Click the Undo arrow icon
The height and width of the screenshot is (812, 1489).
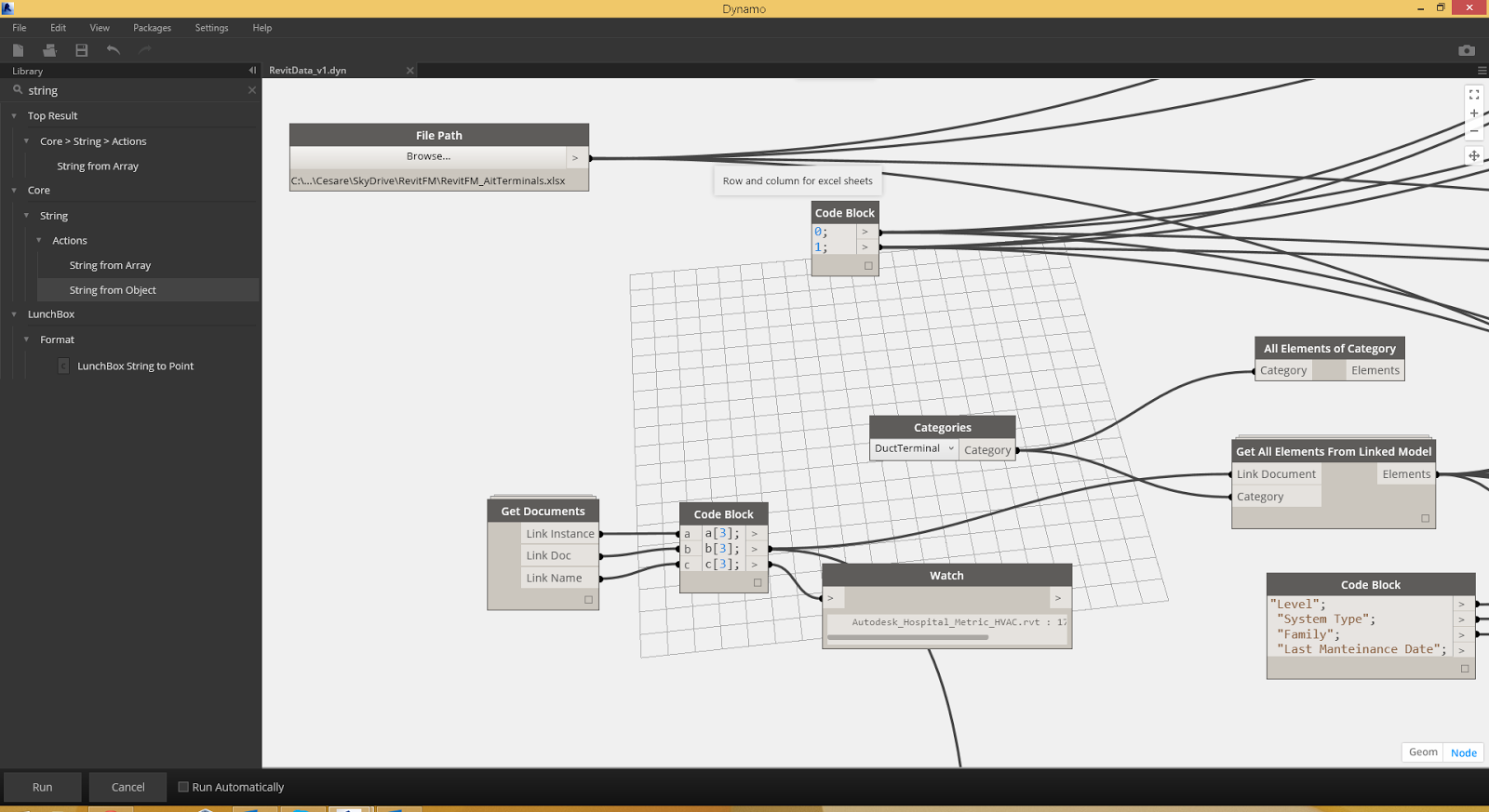[x=114, y=50]
